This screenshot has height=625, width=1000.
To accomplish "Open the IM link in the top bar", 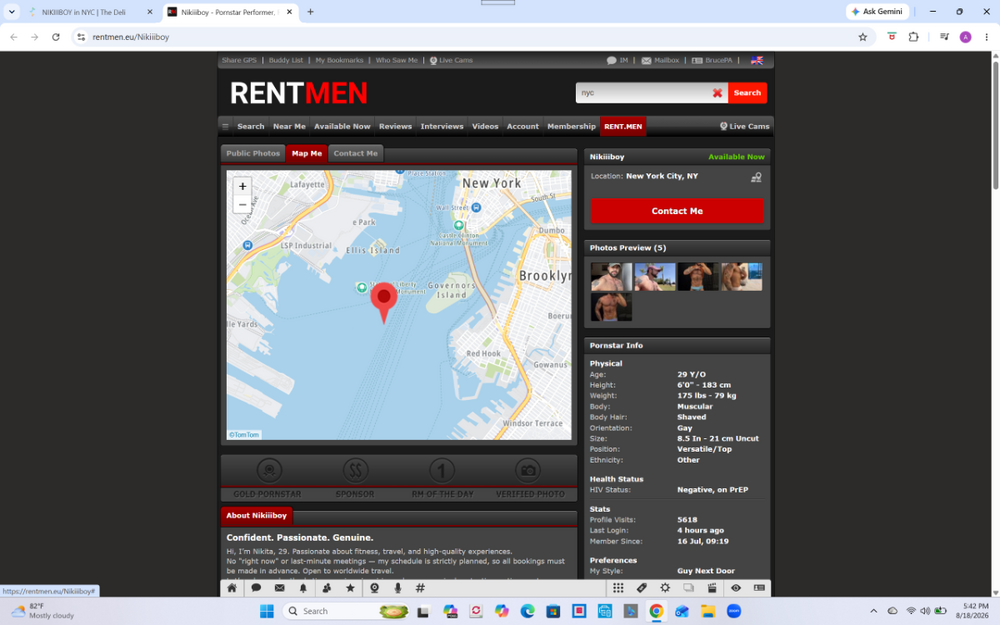I will tap(617, 61).
